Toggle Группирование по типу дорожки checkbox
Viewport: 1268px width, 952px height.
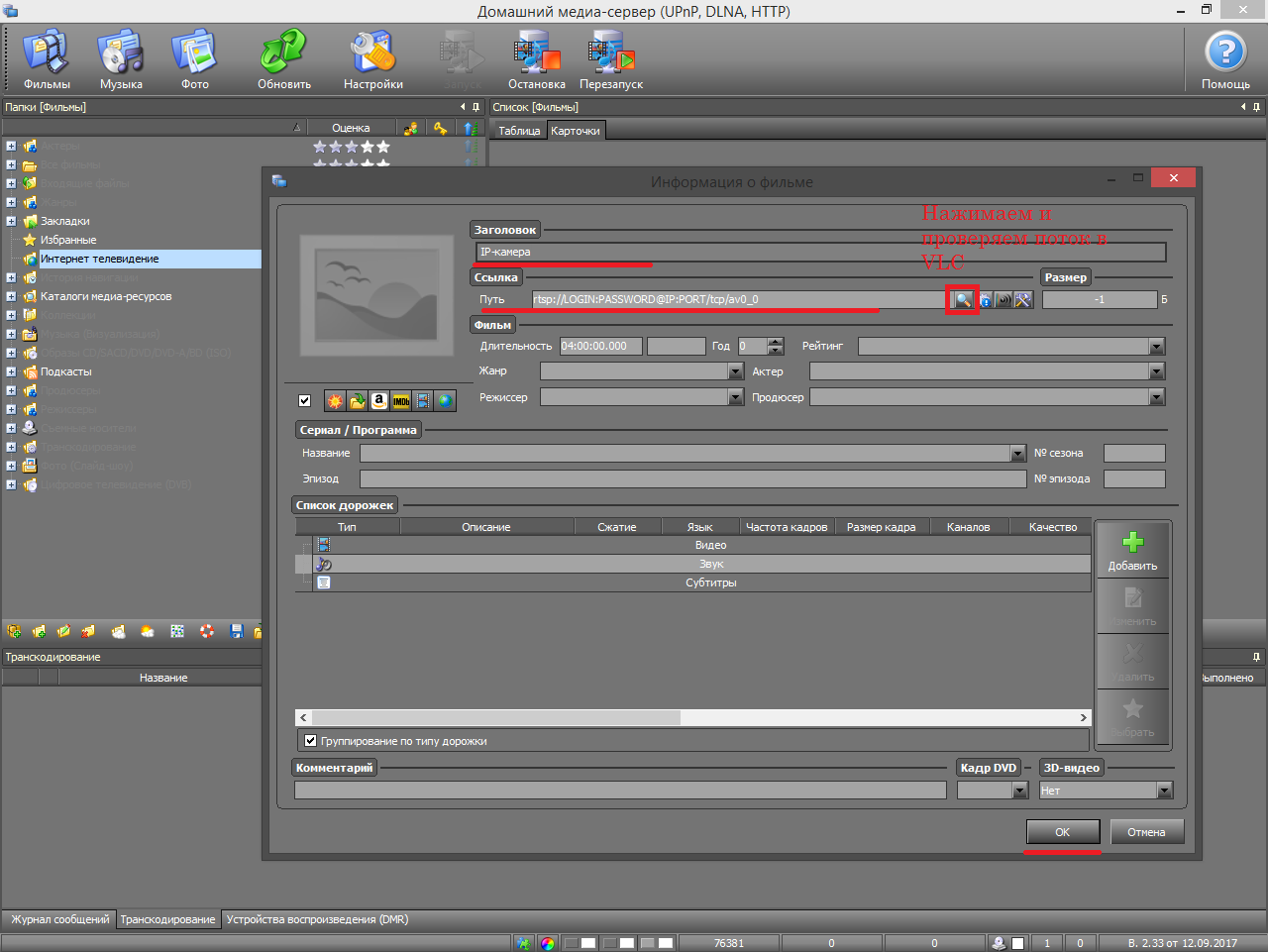tap(311, 741)
